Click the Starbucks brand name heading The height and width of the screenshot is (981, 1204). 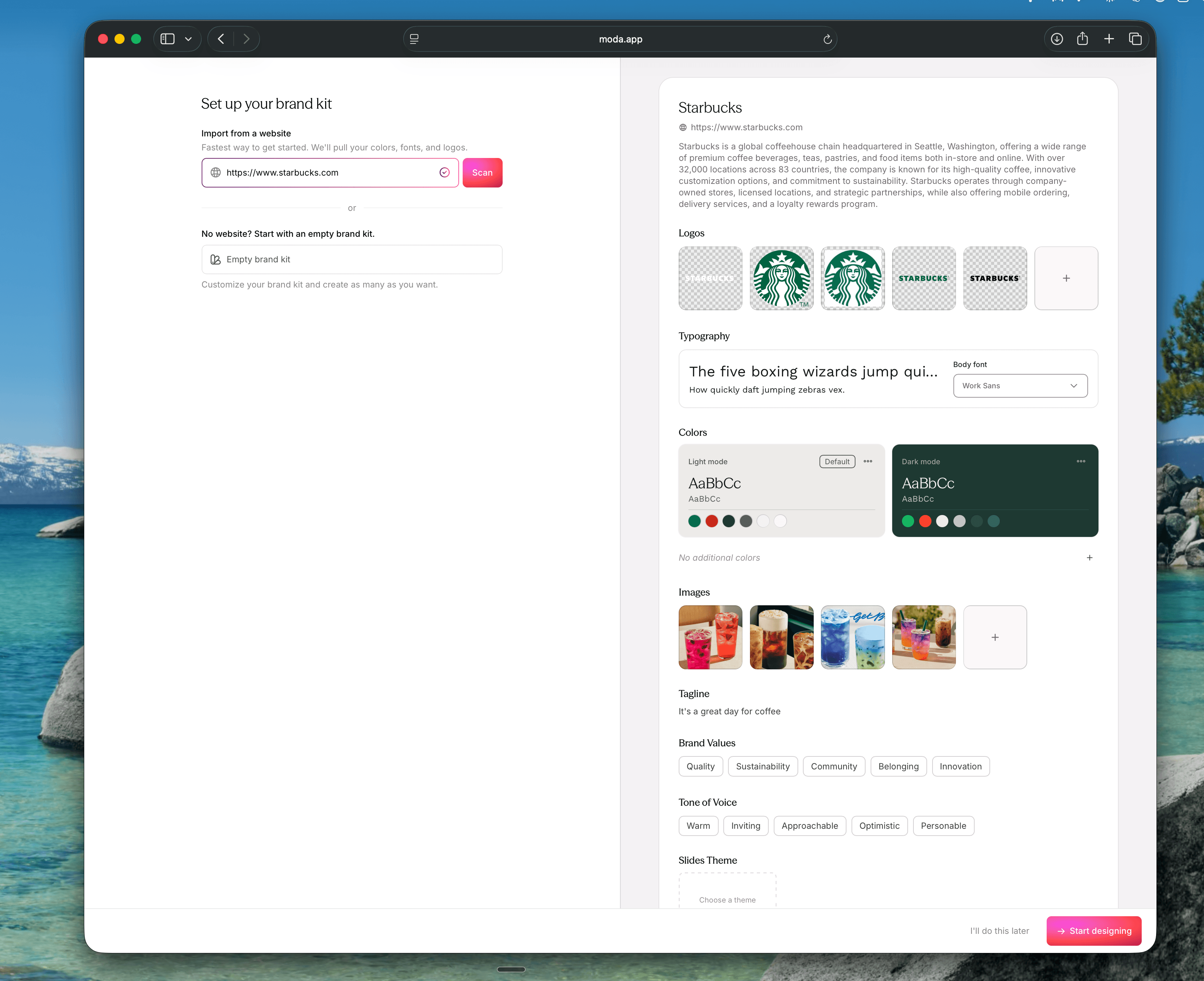point(710,107)
